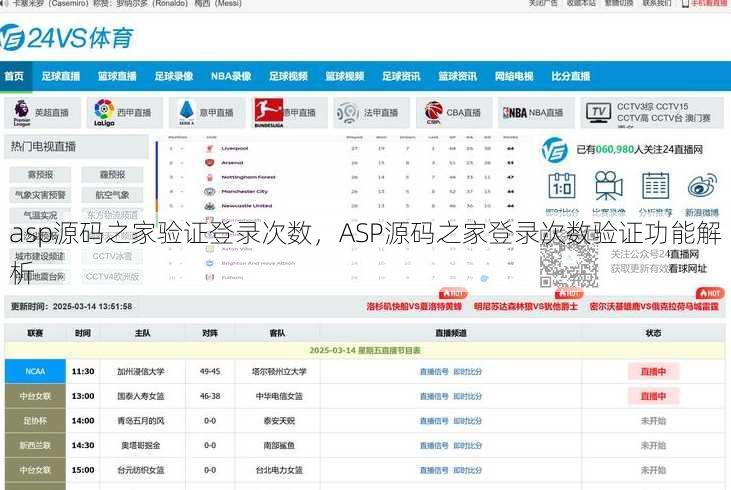Open the 密尔沃基雄鹿VS俄克拉荷马城雷霆 hot match link
This screenshot has height=490, width=731.
654,306
